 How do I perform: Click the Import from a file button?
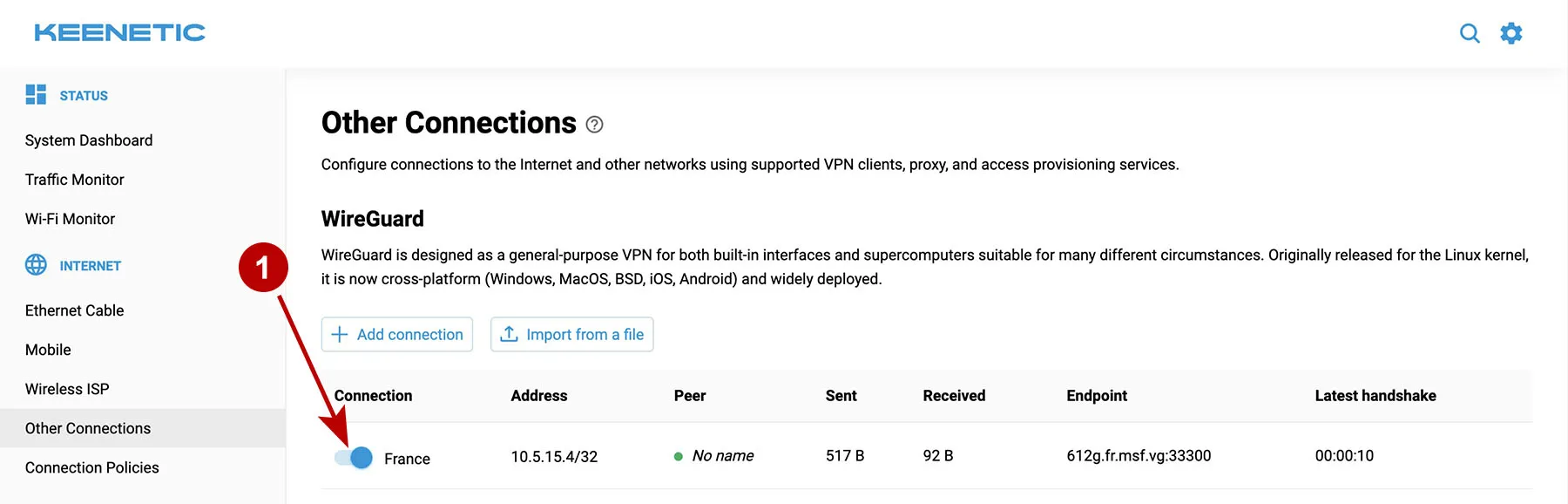click(571, 334)
